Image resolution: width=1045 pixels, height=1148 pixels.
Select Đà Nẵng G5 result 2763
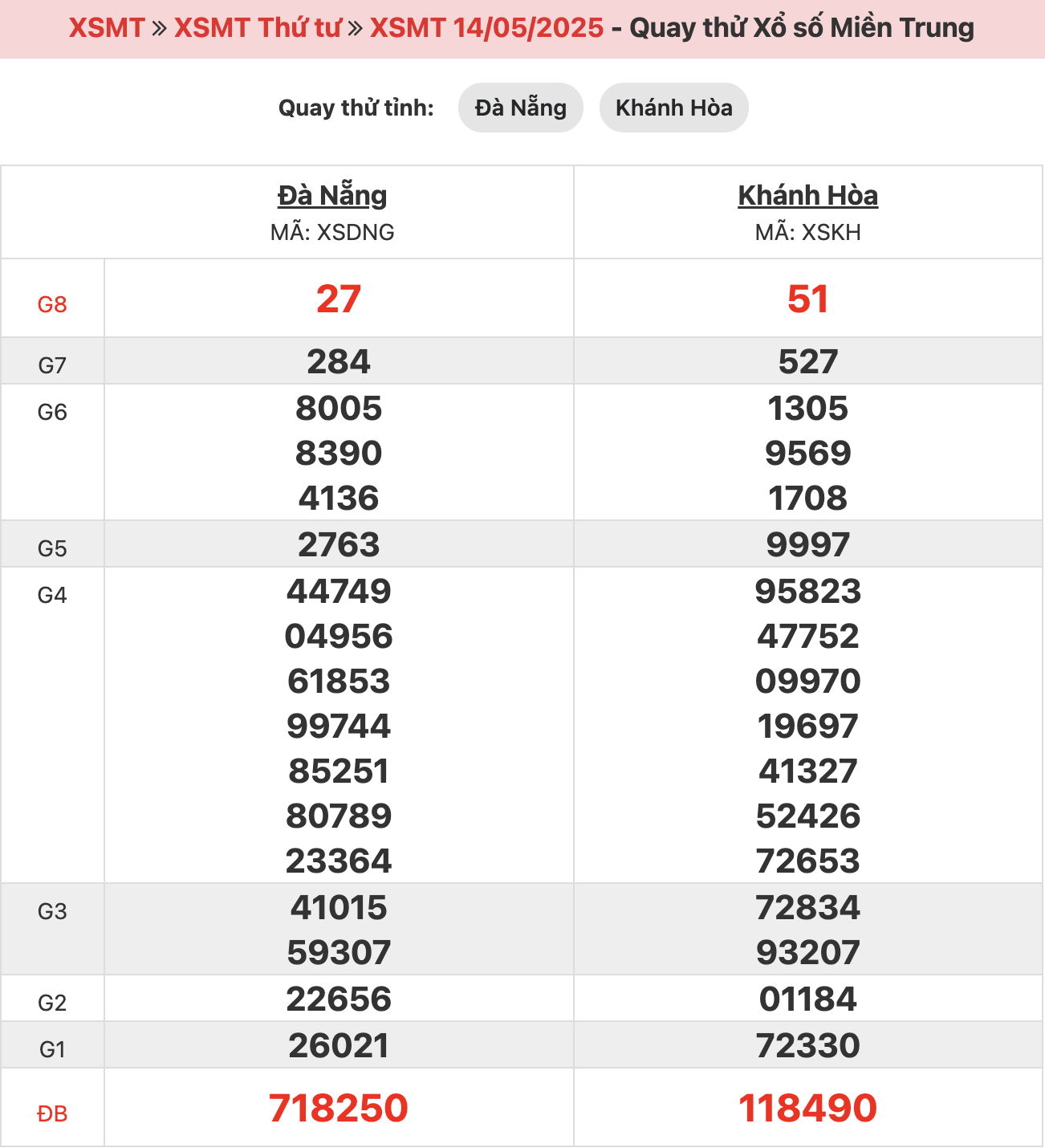click(x=339, y=545)
